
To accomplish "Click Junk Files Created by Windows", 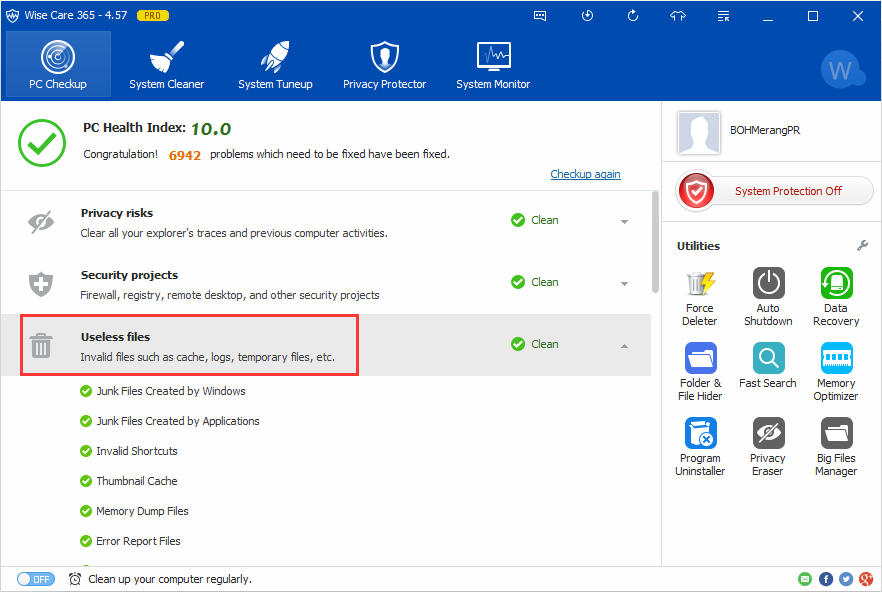I will coord(170,391).
